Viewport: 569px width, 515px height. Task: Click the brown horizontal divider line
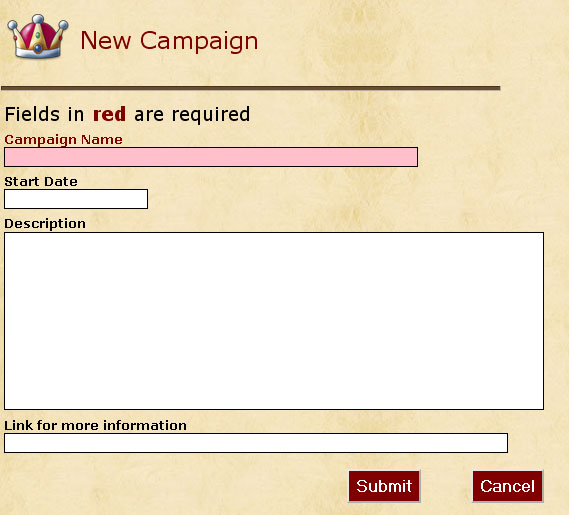(251, 88)
